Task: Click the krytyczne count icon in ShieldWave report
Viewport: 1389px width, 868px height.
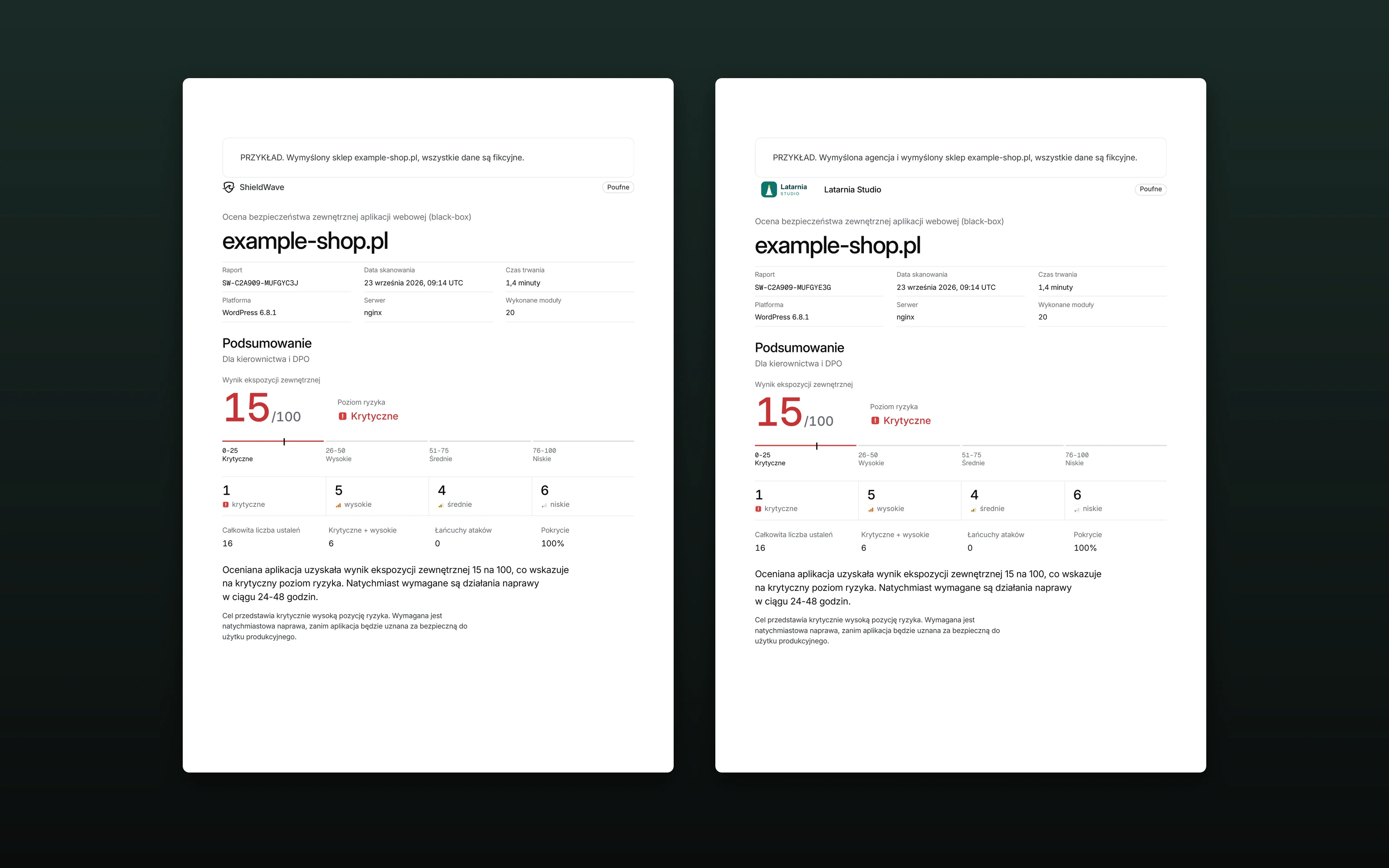Action: point(226,505)
